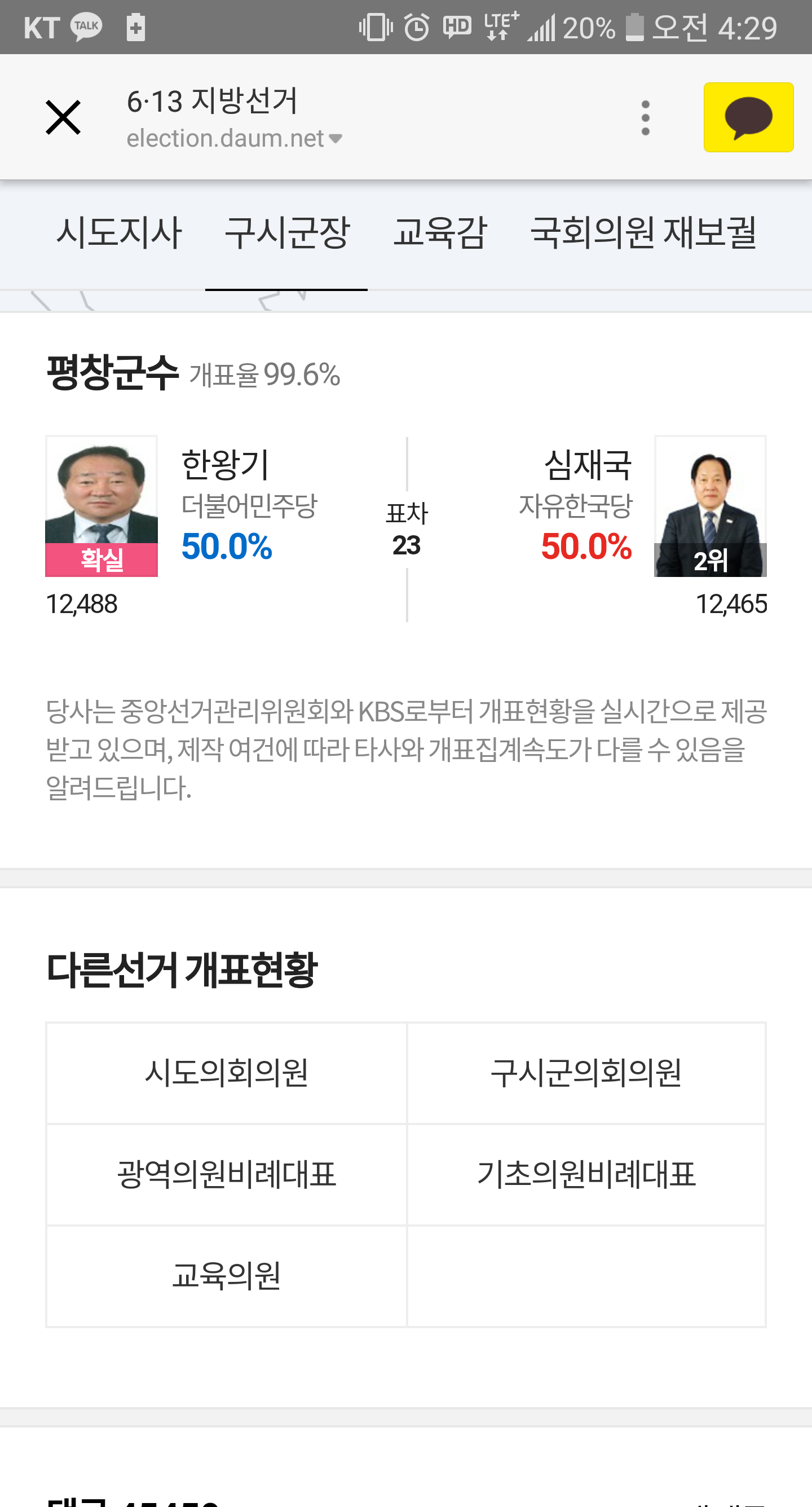The width and height of the screenshot is (812, 1507).
Task: Tap candidate 한왕기's photo thumbnail
Action: pyautogui.click(x=102, y=506)
